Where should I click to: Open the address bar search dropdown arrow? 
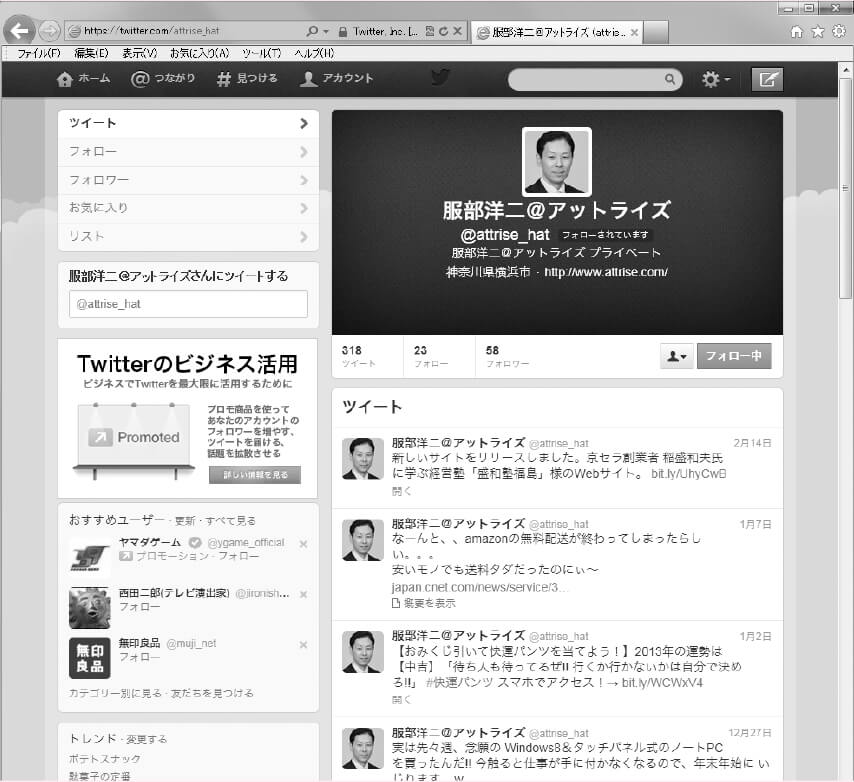(x=326, y=32)
